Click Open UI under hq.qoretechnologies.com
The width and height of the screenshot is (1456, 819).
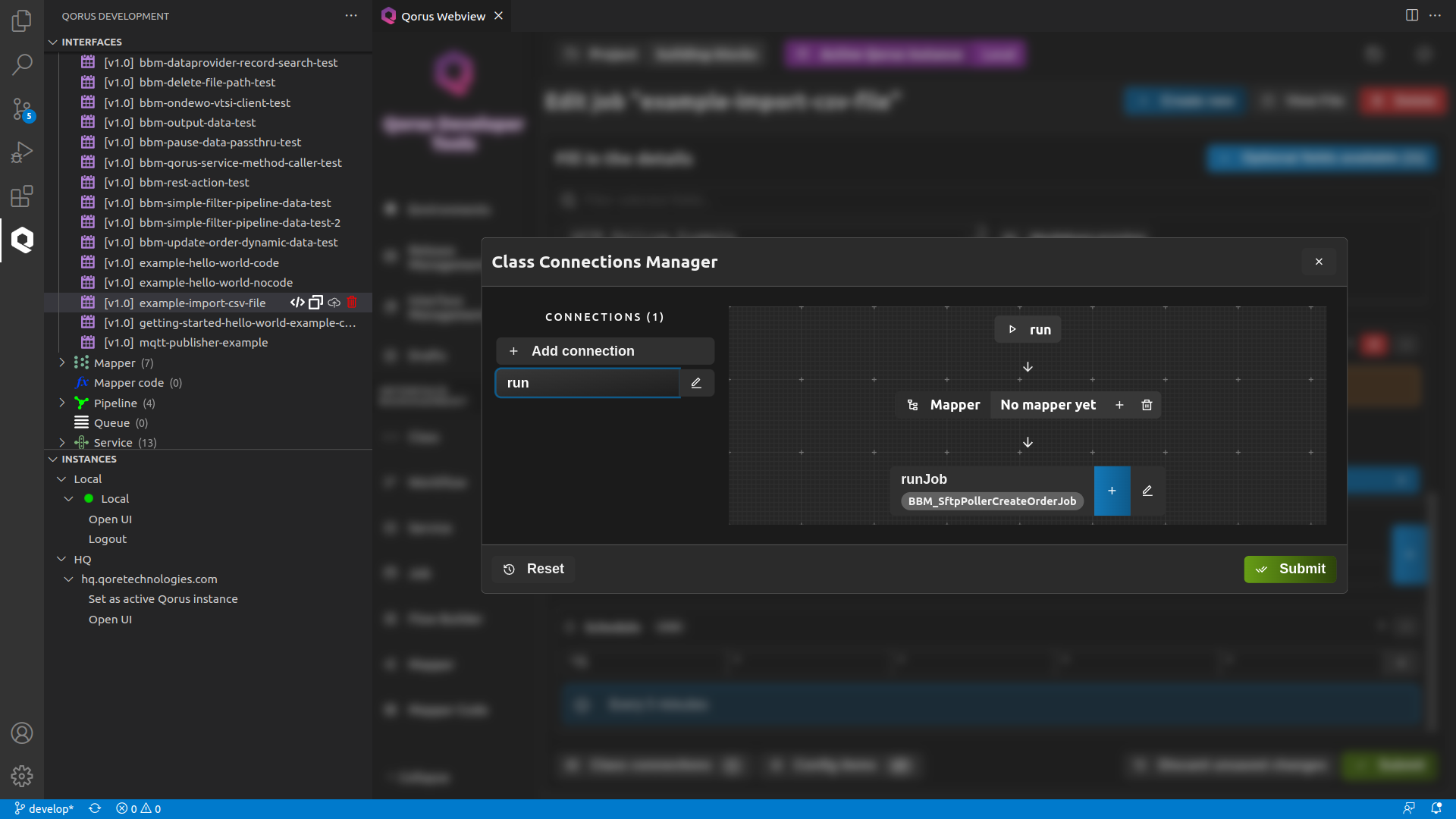coord(110,619)
